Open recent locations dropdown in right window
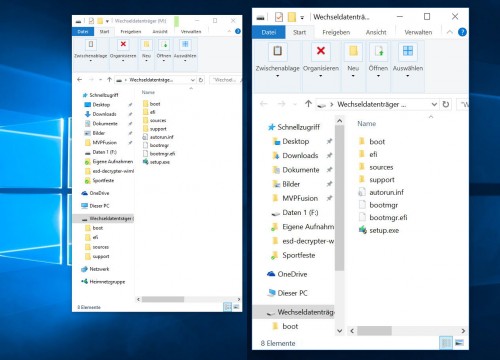 pyautogui.click(x=295, y=104)
